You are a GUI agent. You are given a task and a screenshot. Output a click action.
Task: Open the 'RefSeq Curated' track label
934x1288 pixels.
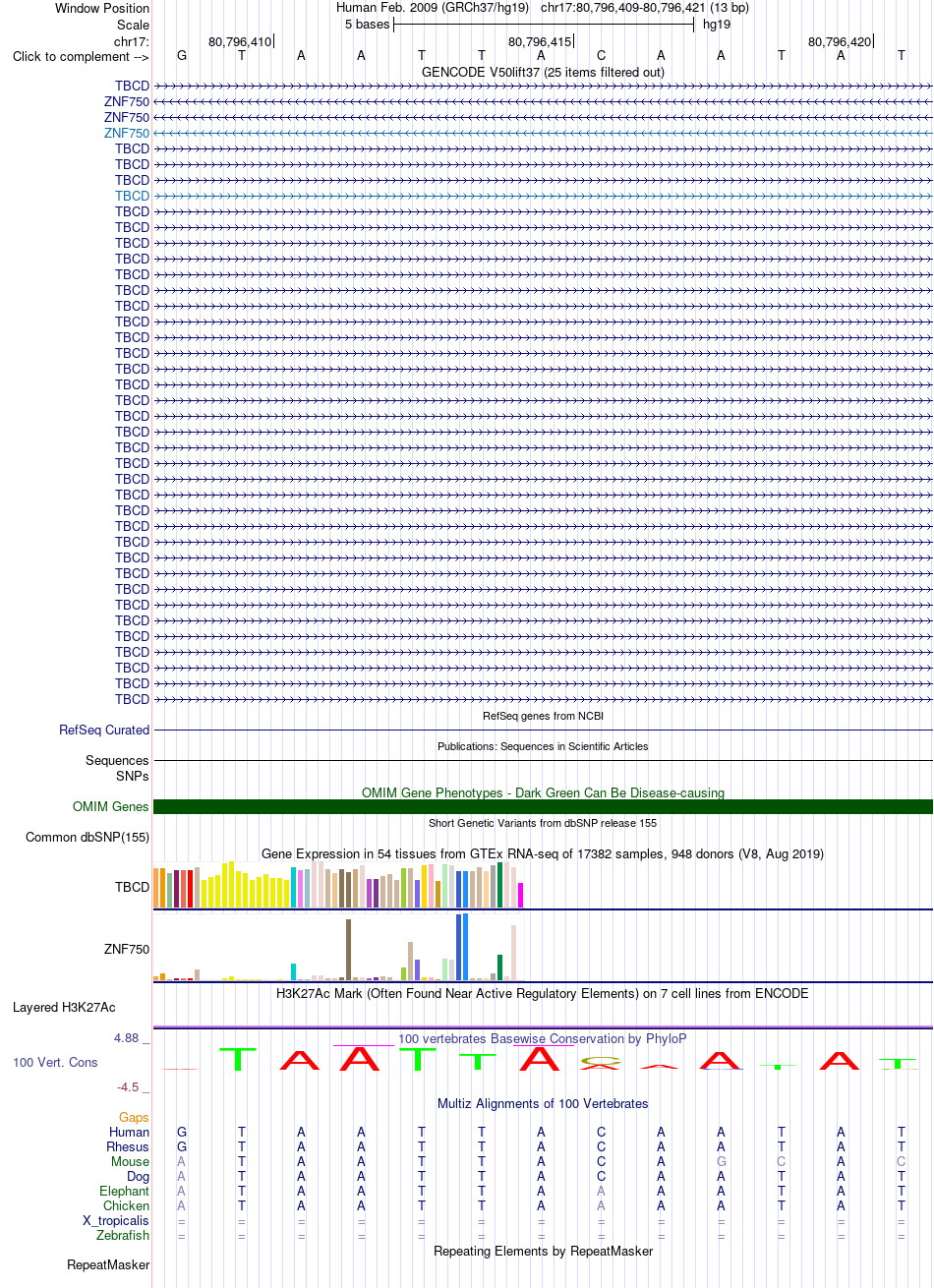coord(104,731)
